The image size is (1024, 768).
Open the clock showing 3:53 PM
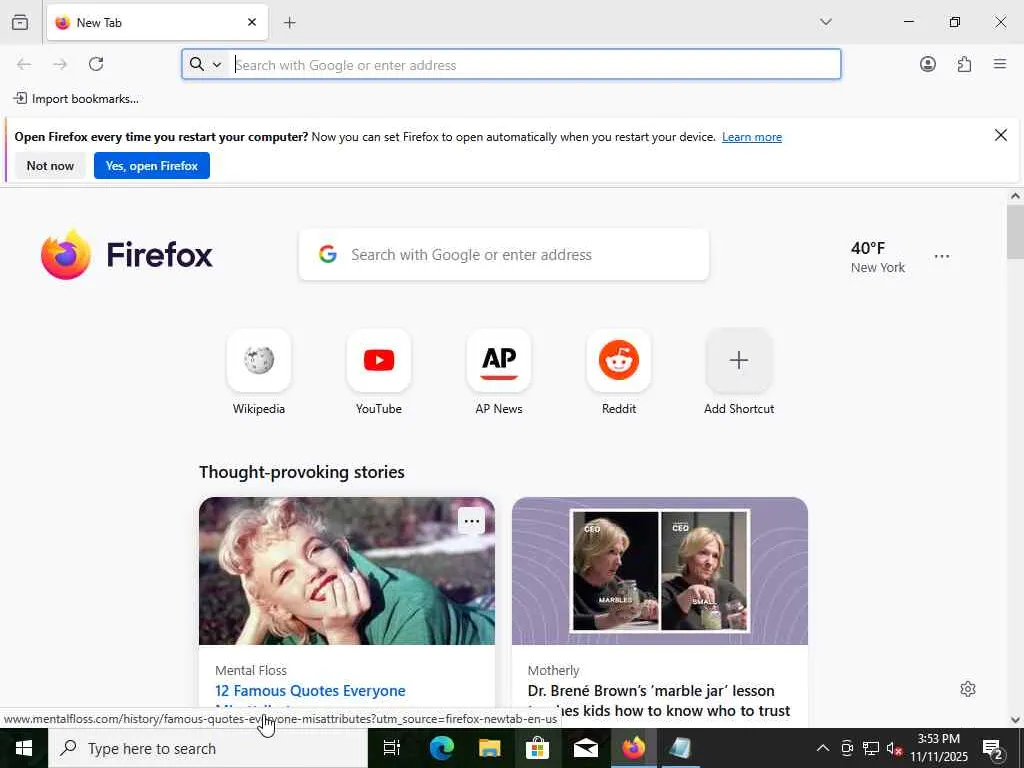tap(939, 748)
